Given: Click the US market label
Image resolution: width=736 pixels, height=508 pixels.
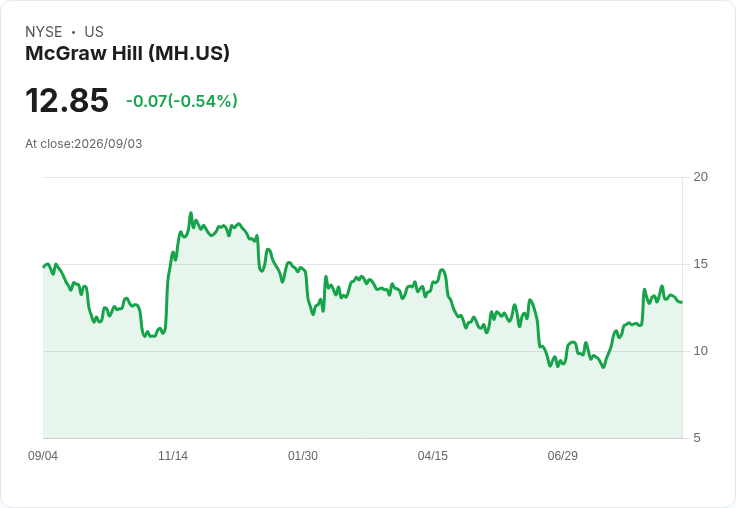Looking at the screenshot, I should (x=94, y=32).
